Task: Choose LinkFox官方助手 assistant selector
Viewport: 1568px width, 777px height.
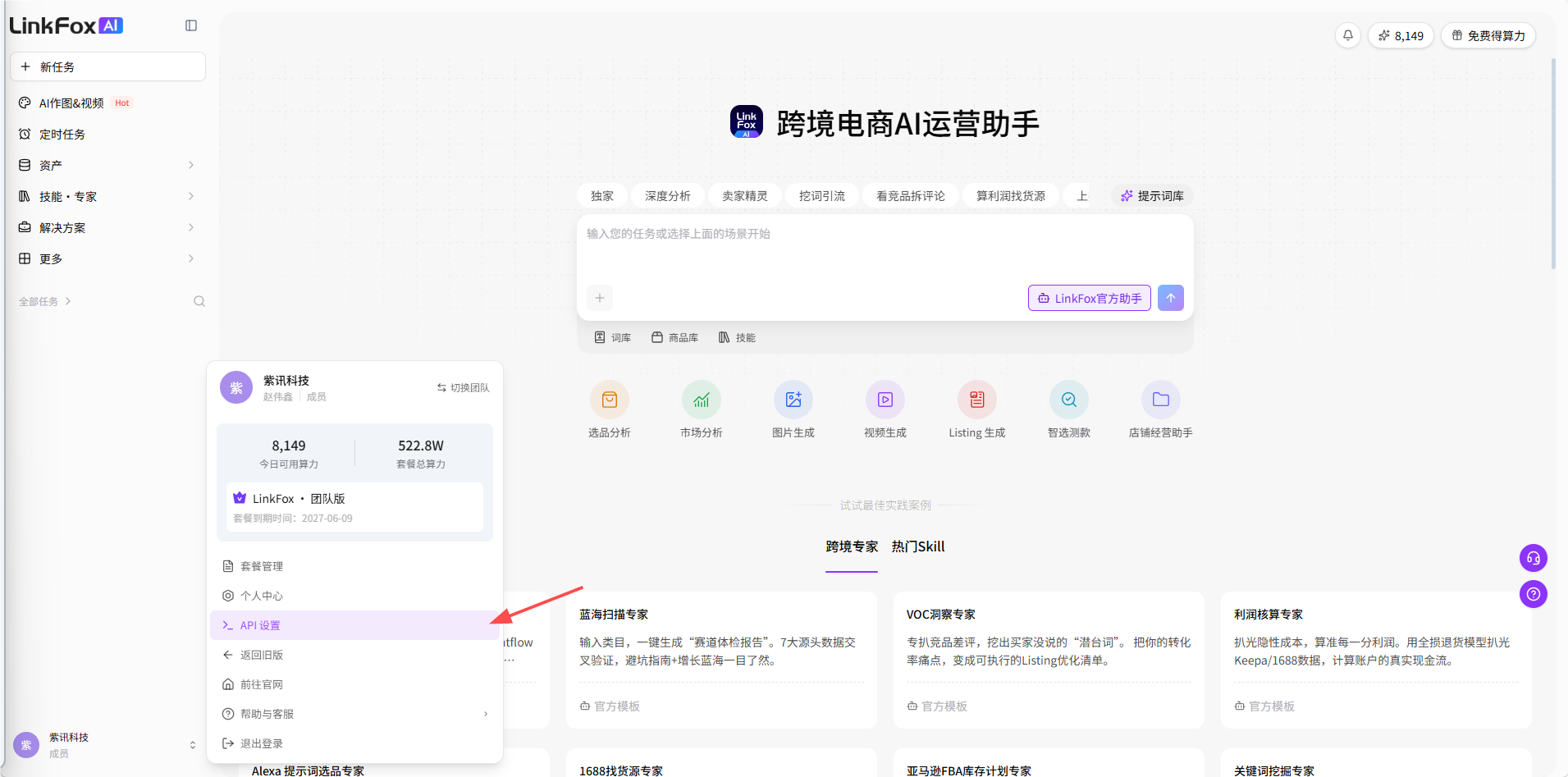Action: coord(1090,298)
